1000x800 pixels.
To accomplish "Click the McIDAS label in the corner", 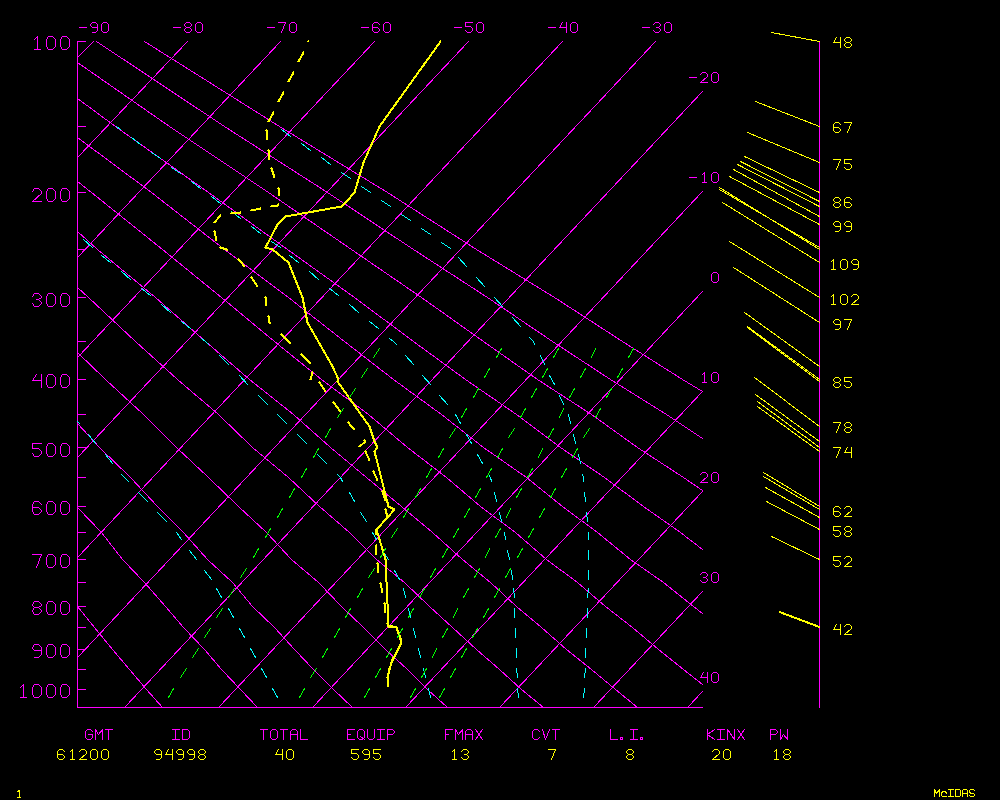I will click(x=954, y=793).
